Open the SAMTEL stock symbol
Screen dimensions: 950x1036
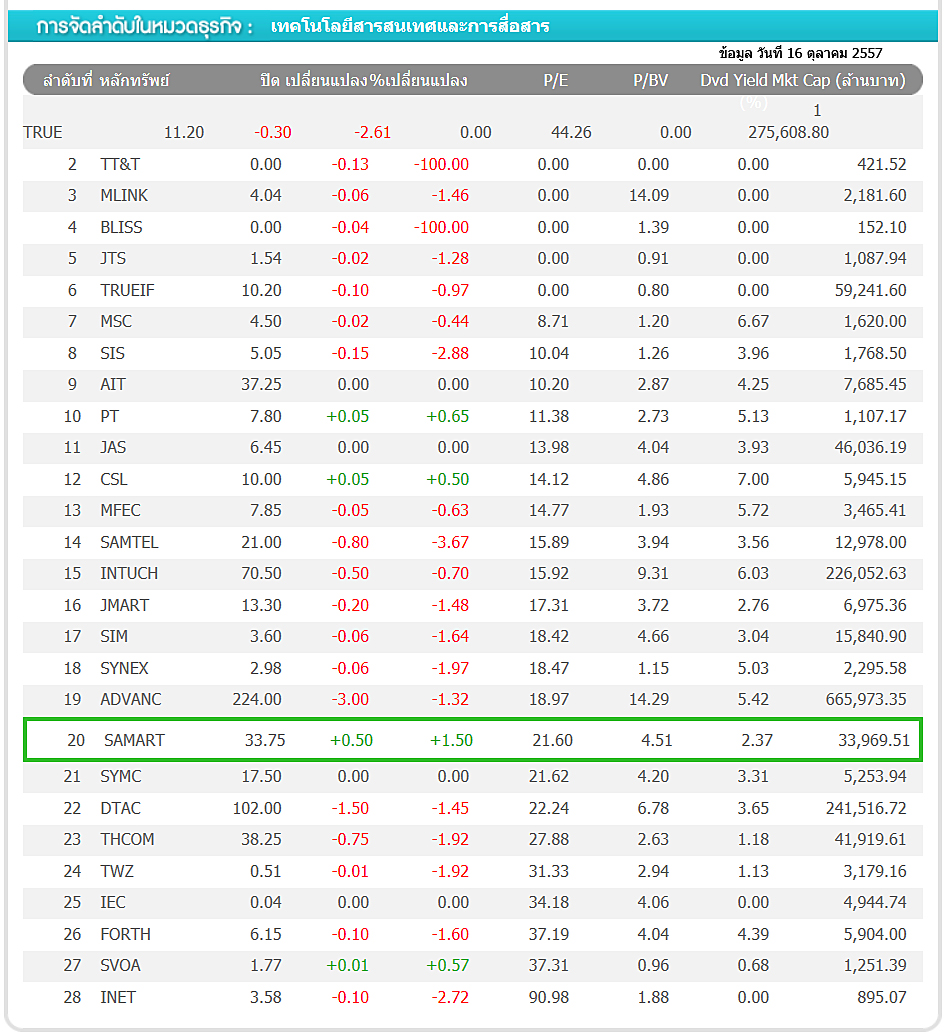(x=129, y=542)
